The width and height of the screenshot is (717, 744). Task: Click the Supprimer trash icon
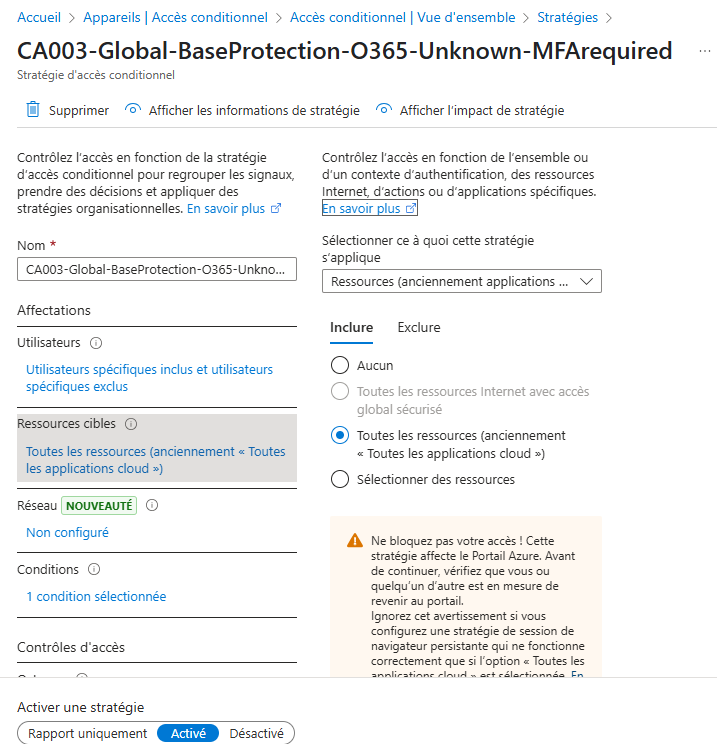coord(32,110)
